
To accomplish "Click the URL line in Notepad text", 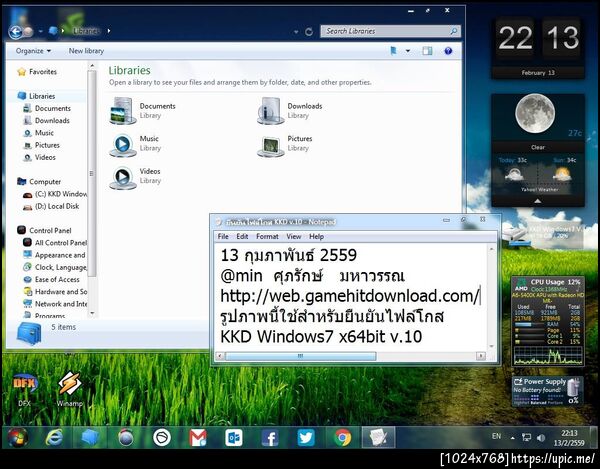I will pyautogui.click(x=350, y=296).
